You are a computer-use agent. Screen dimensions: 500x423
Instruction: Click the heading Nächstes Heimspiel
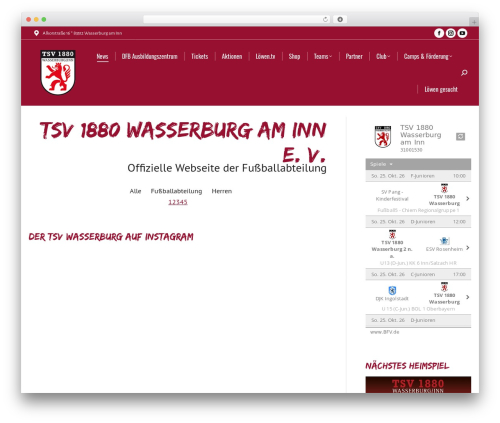pos(407,366)
